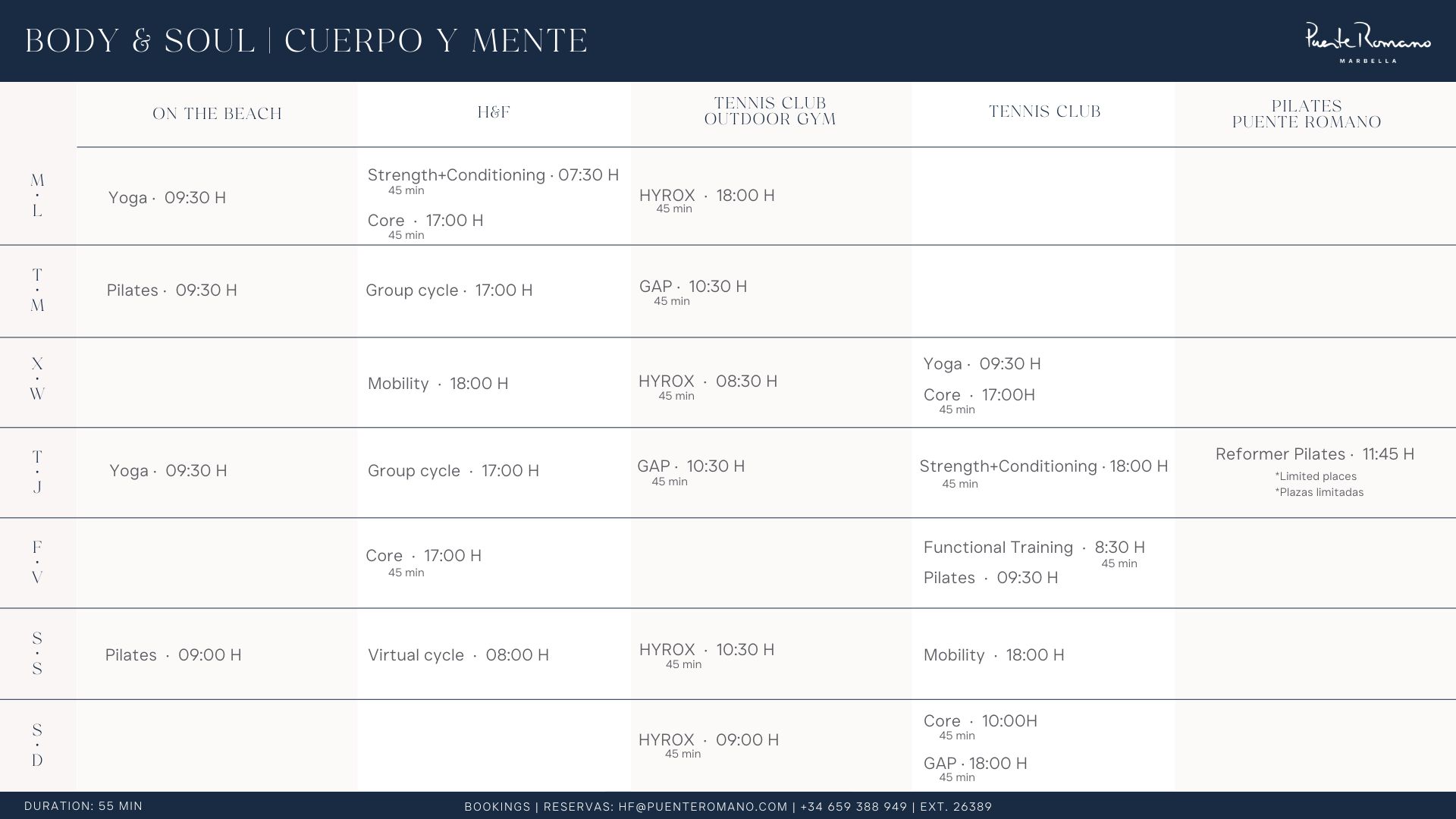This screenshot has height=819, width=1456.
Task: Click the Friday F·V day label
Action: pos(37,562)
